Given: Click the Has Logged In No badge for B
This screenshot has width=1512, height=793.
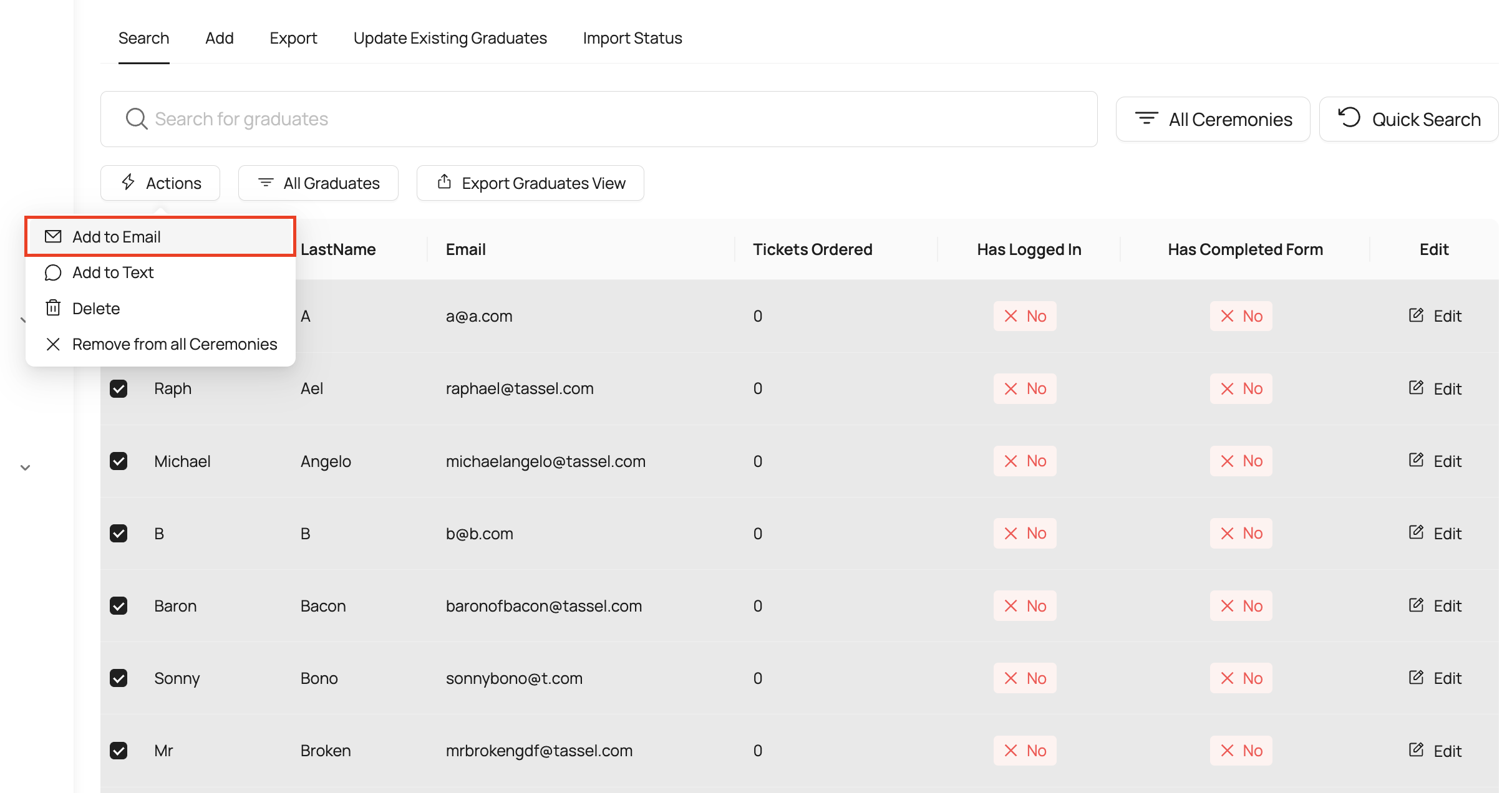Looking at the screenshot, I should [x=1025, y=533].
